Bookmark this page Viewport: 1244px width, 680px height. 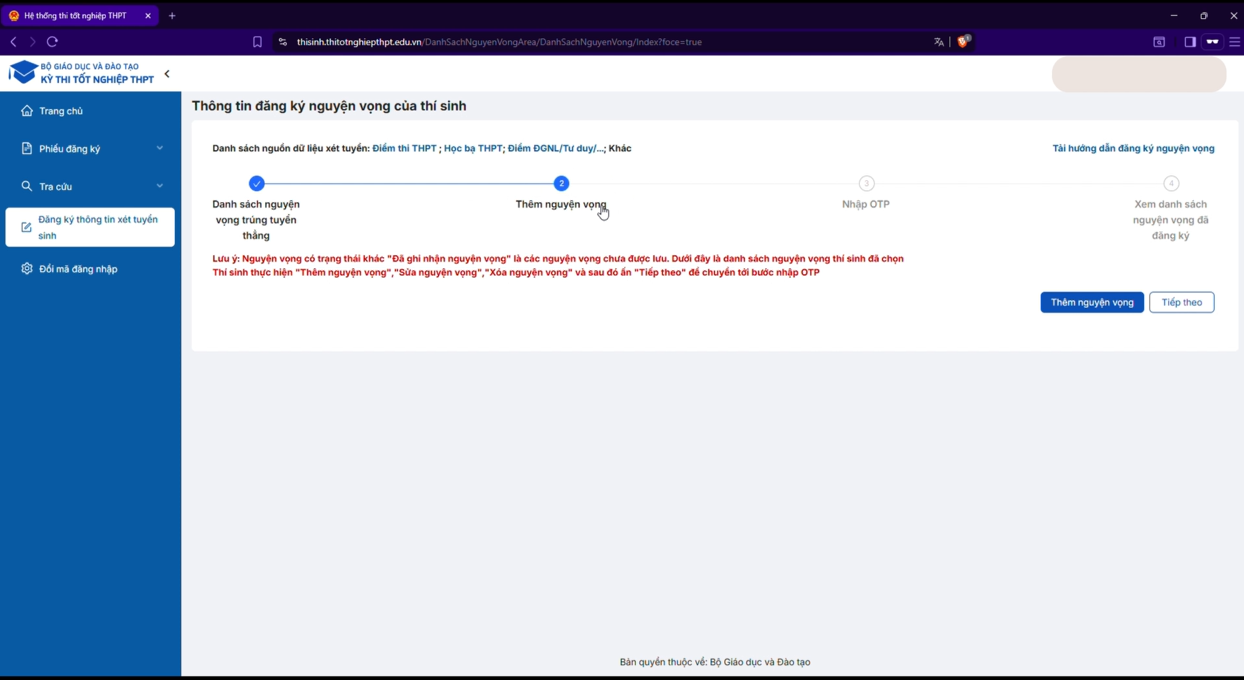point(257,42)
